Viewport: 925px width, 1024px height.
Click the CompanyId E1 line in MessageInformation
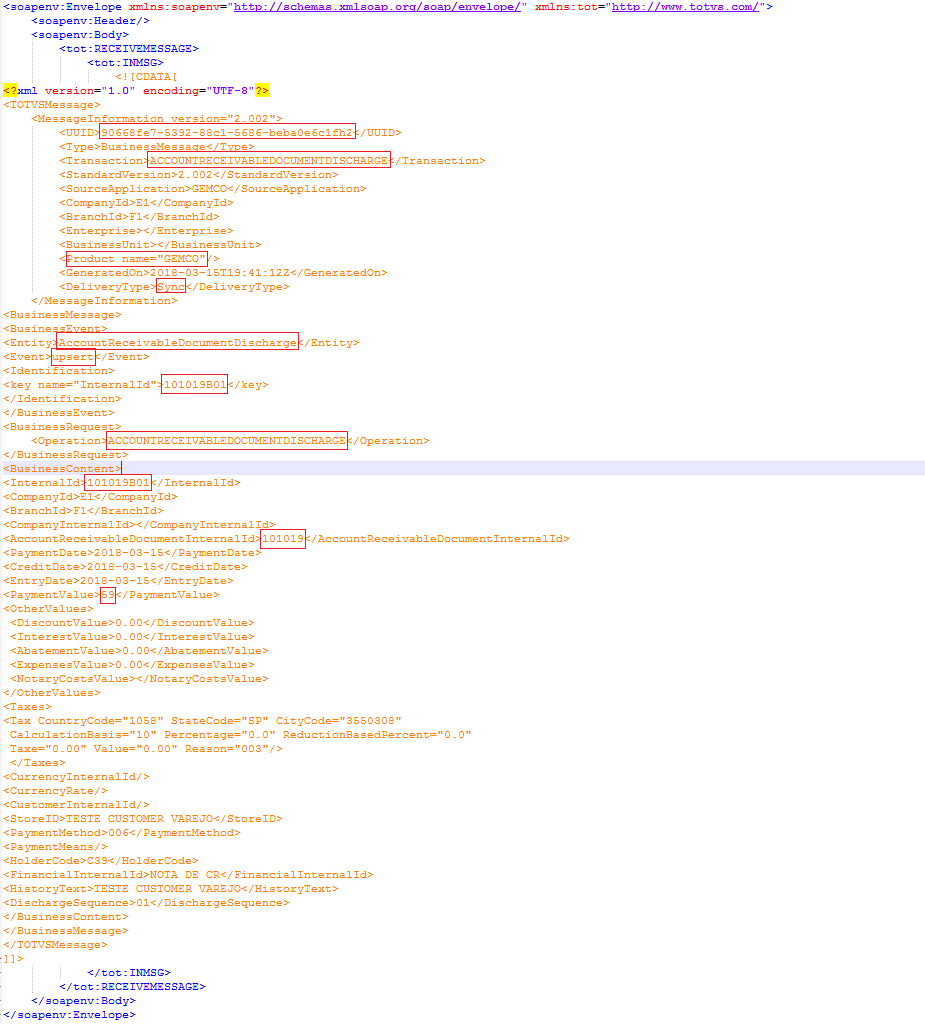click(146, 203)
